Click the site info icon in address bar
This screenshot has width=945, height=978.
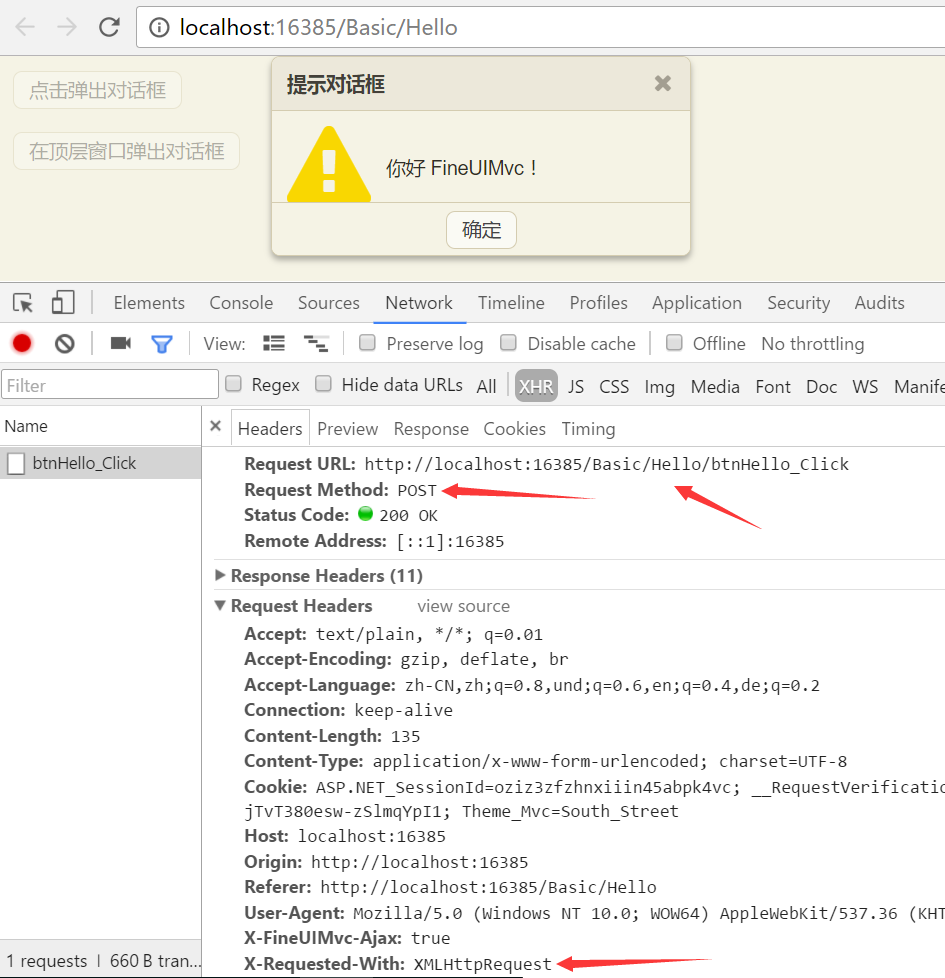(x=159, y=27)
